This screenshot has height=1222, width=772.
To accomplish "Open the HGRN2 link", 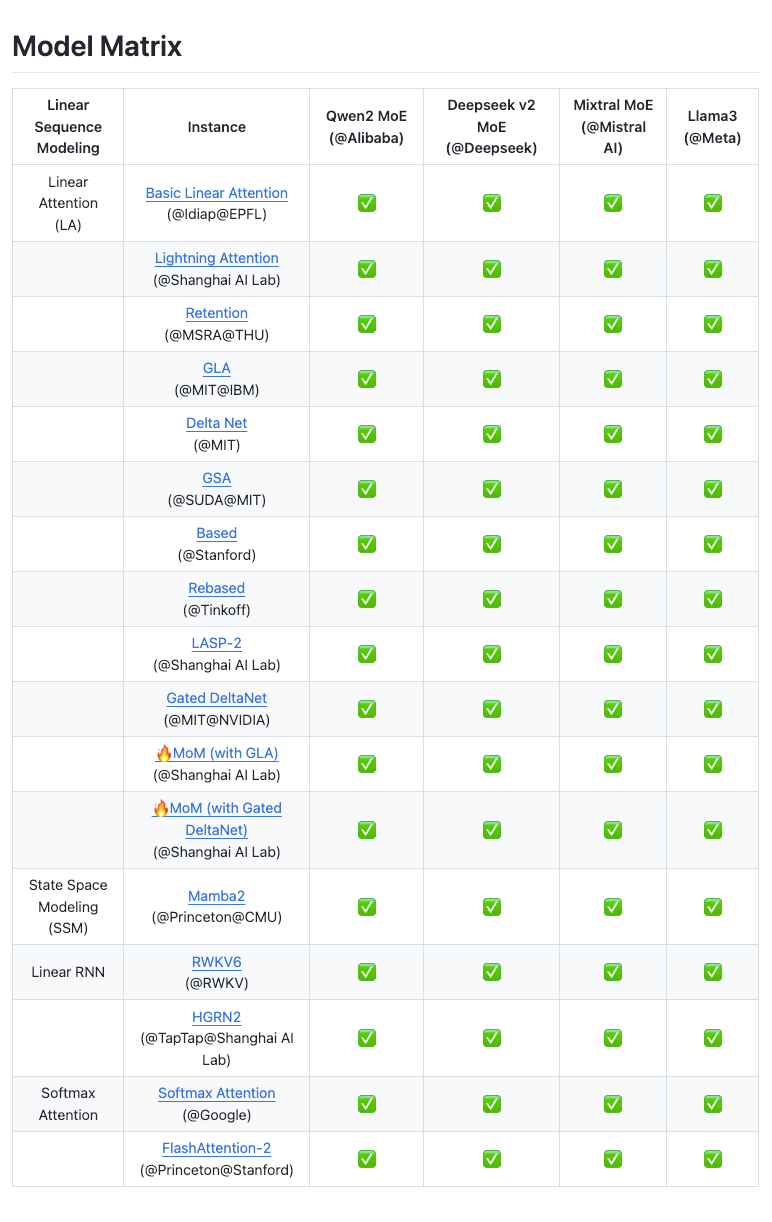I will click(x=216, y=1017).
